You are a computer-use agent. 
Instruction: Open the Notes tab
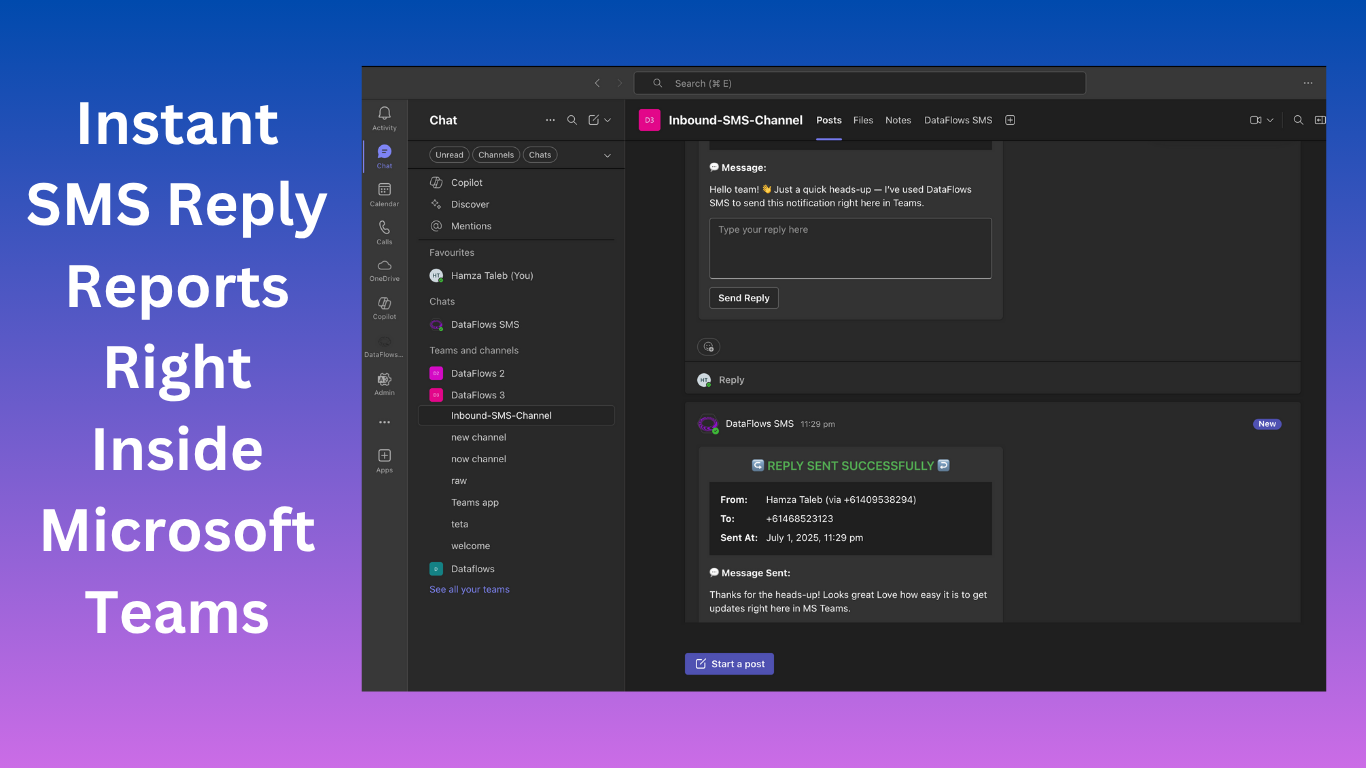[x=898, y=120]
